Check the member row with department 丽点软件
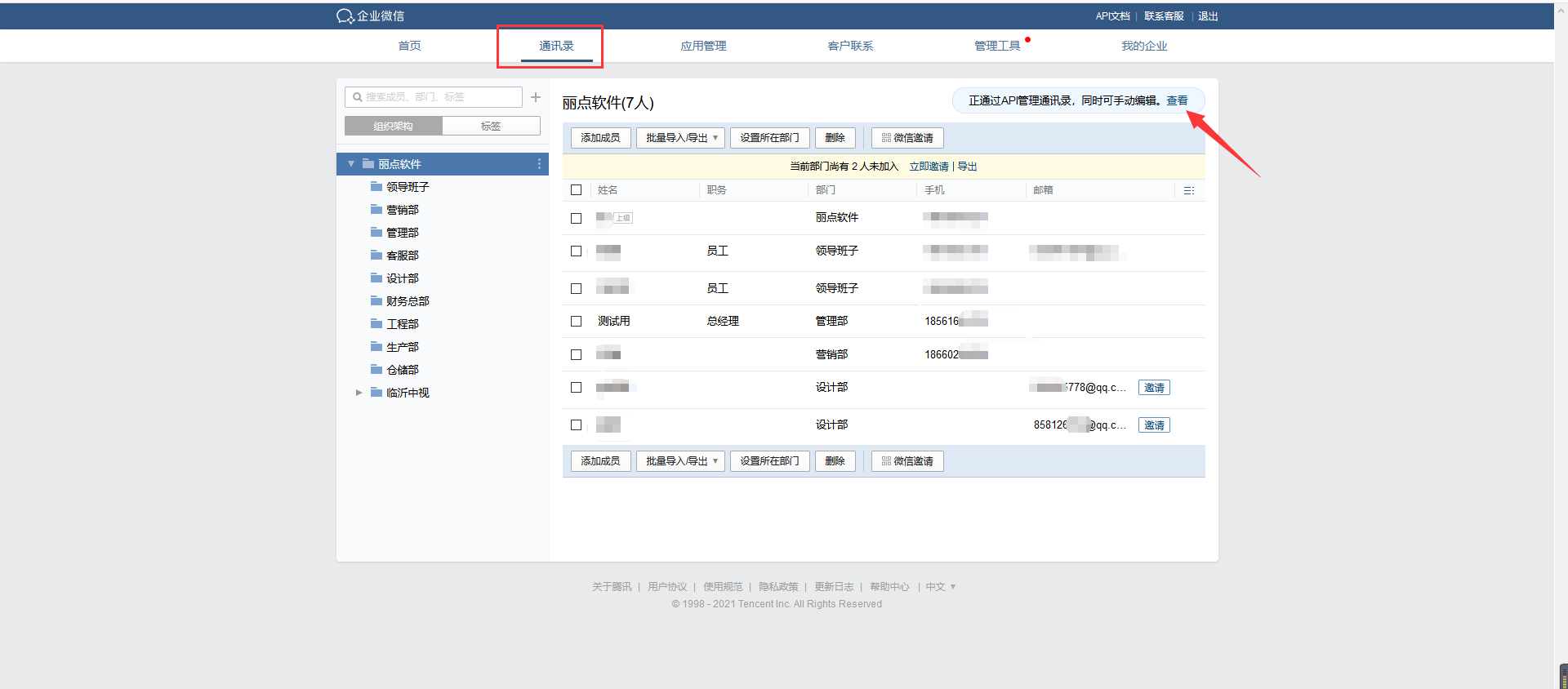1568x689 pixels. (x=577, y=218)
